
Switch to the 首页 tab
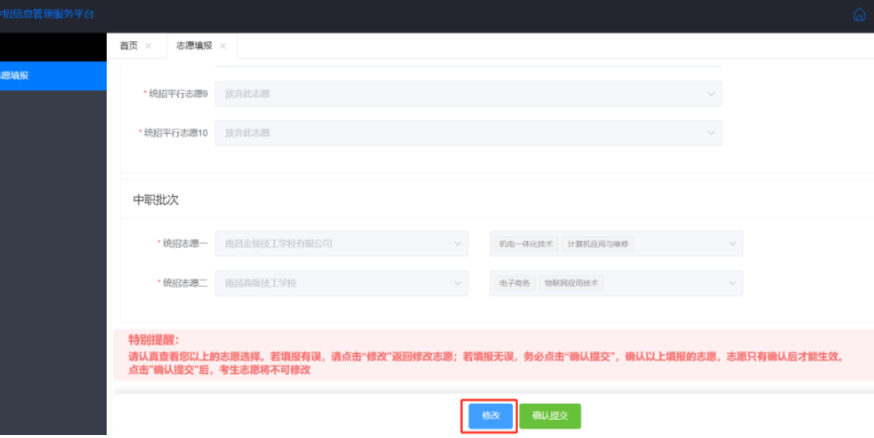pyautogui.click(x=128, y=46)
